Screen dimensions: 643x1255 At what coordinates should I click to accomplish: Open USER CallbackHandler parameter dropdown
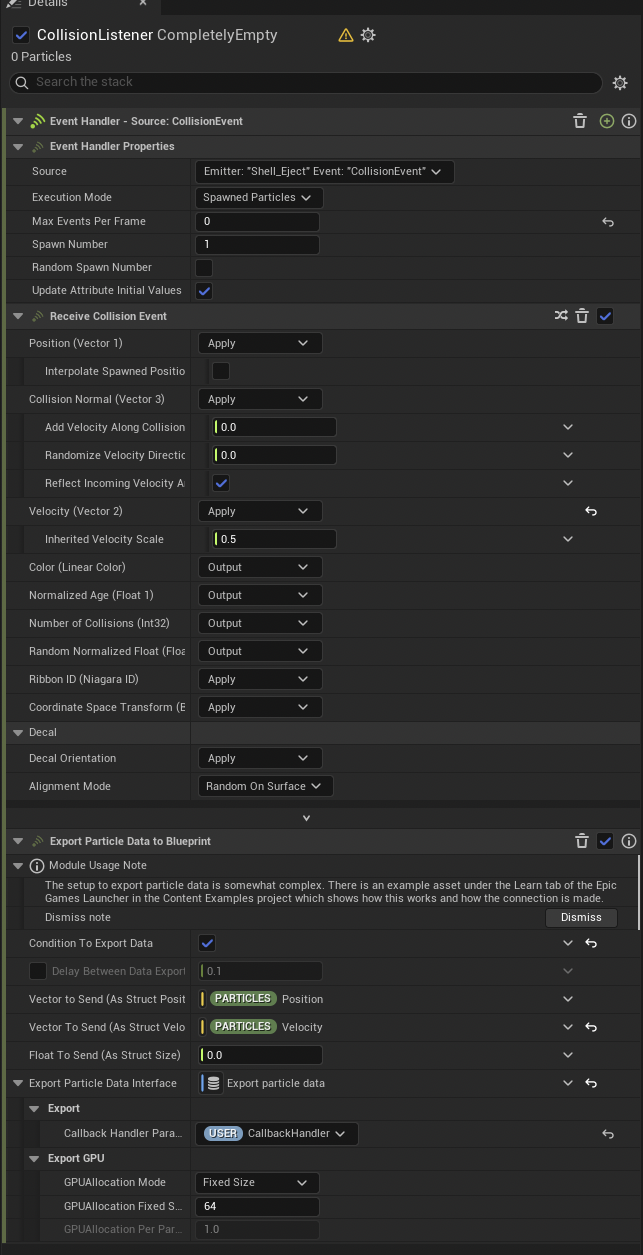pyautogui.click(x=276, y=1134)
